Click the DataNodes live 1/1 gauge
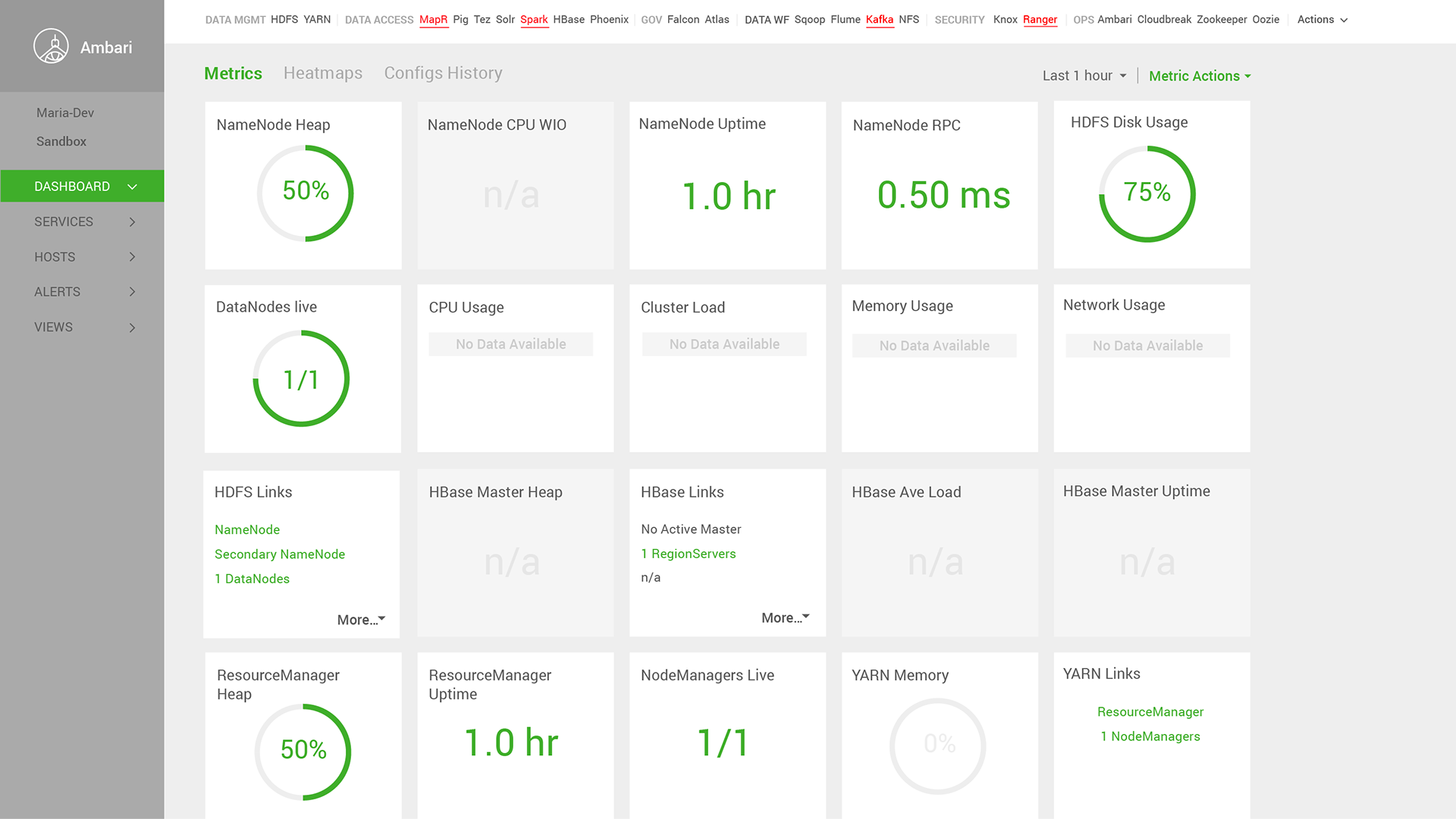 tap(301, 378)
